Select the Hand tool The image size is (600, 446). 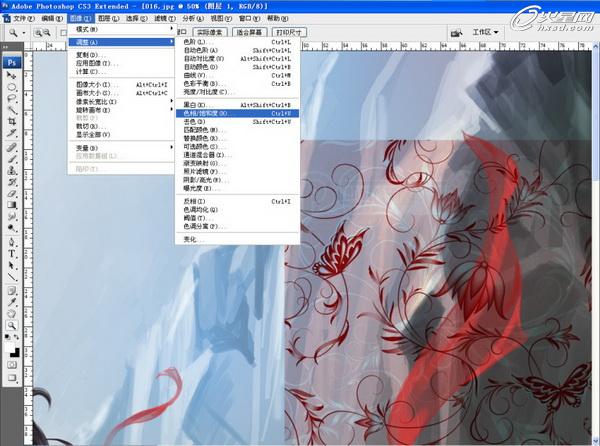(x=11, y=314)
